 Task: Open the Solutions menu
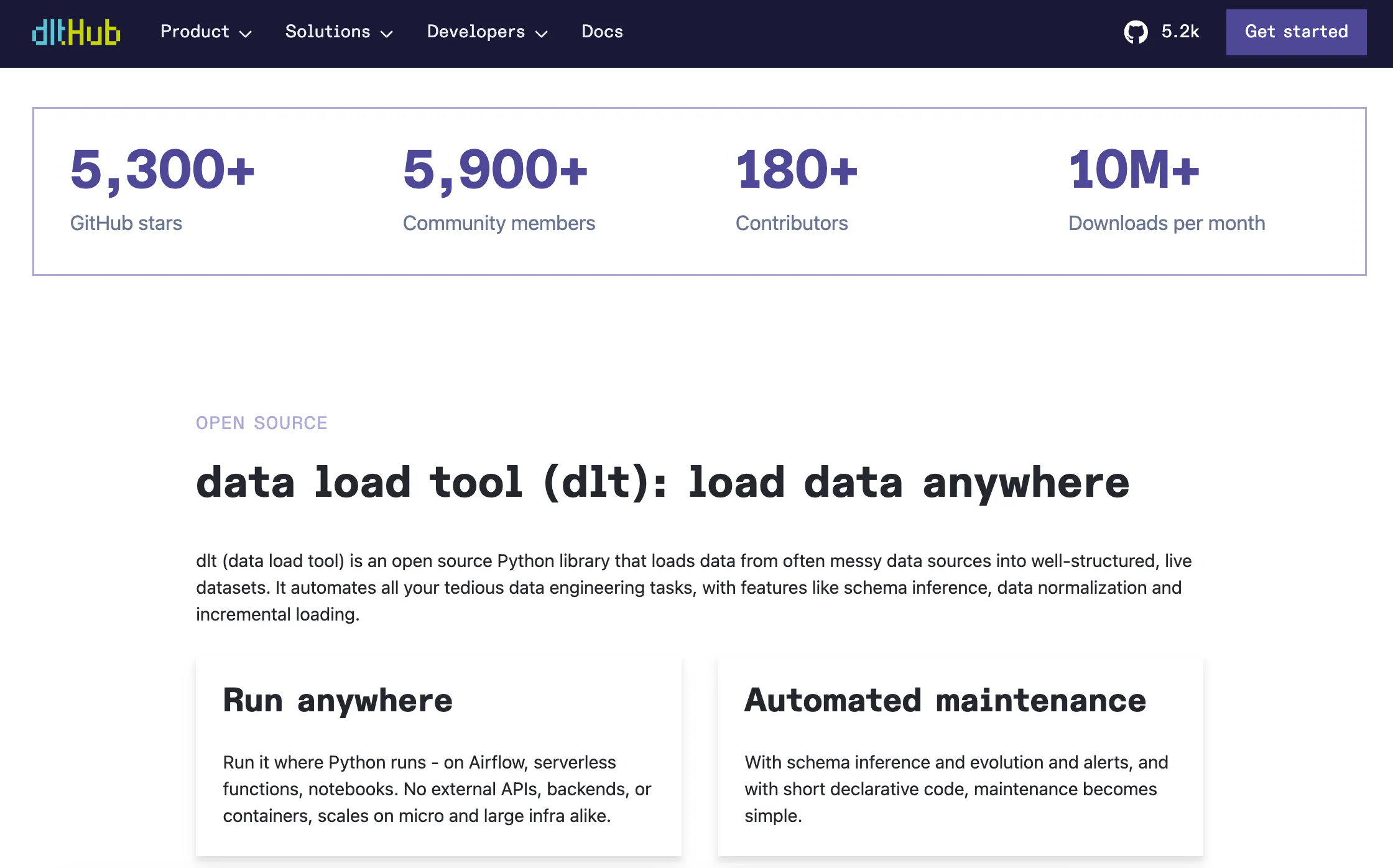(339, 32)
